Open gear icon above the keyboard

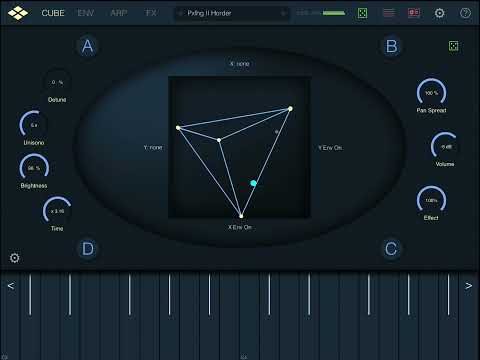(x=14, y=258)
